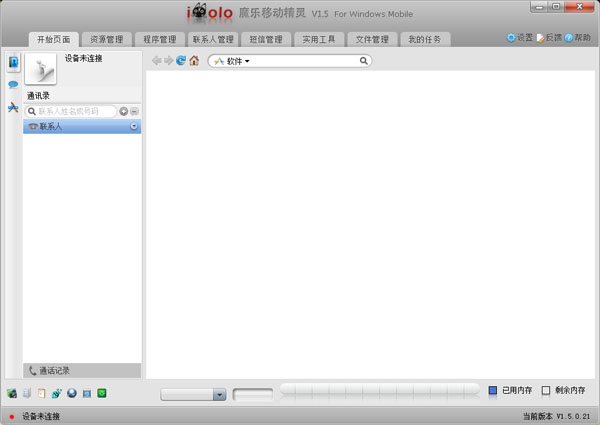The width and height of the screenshot is (600, 425).
Task: Open the 通话记录 section
Action: click(82, 371)
